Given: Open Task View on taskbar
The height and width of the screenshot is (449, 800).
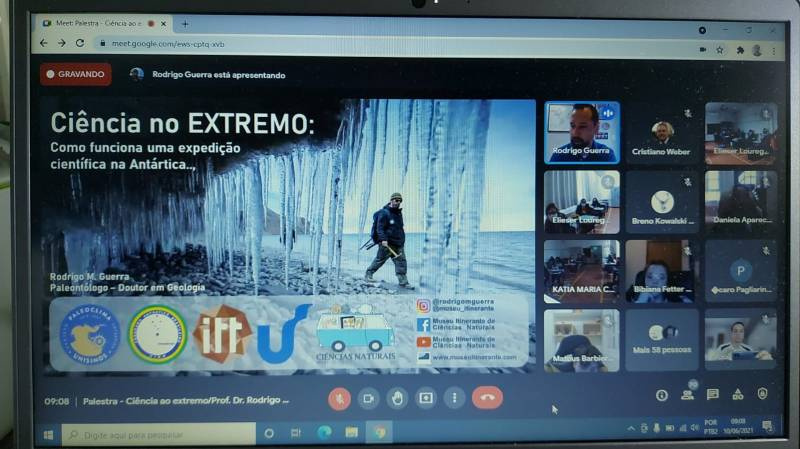Looking at the screenshot, I should [295, 433].
